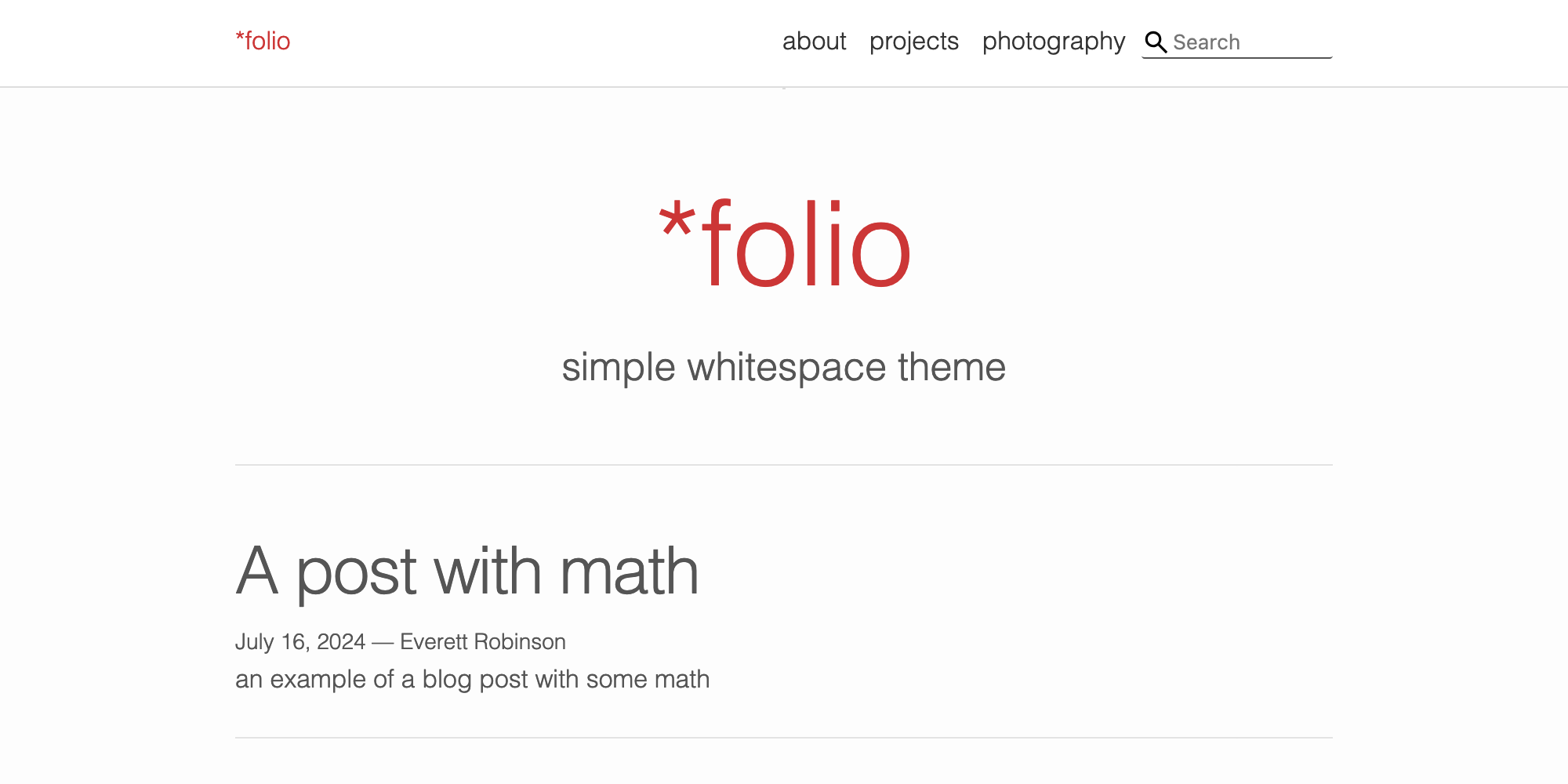
Task: Click the divider below the post excerpt
Action: 784,737
